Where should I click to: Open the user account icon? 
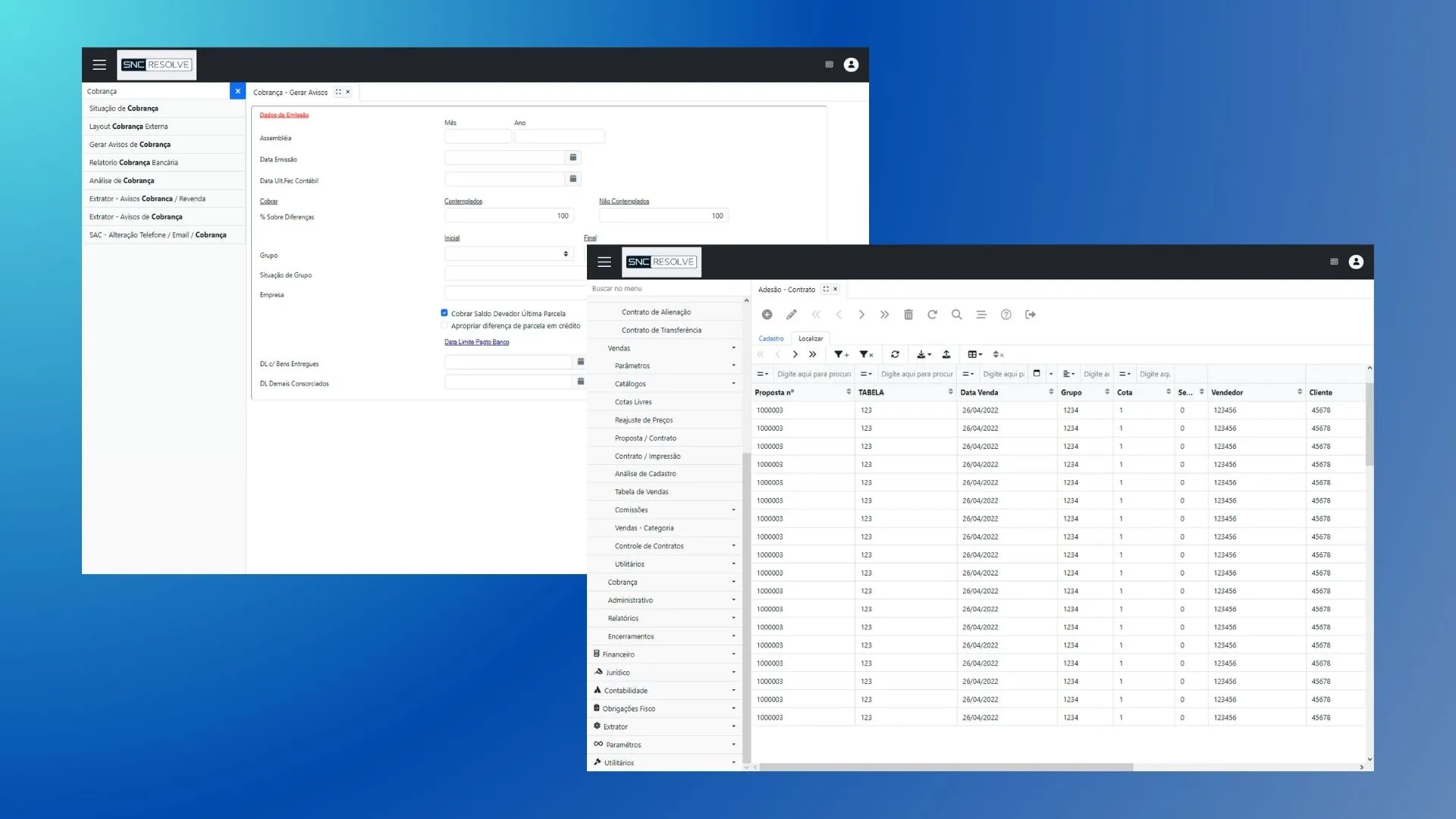[x=1357, y=262]
